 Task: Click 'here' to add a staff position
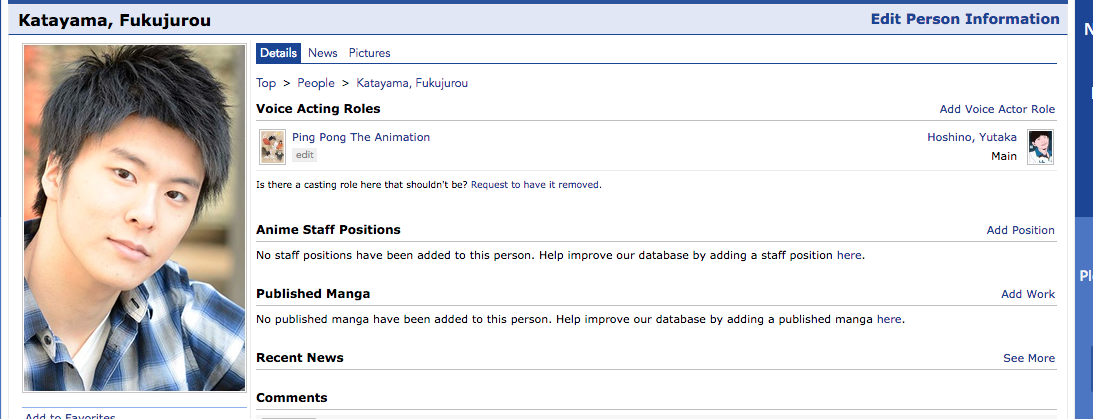[849, 256]
